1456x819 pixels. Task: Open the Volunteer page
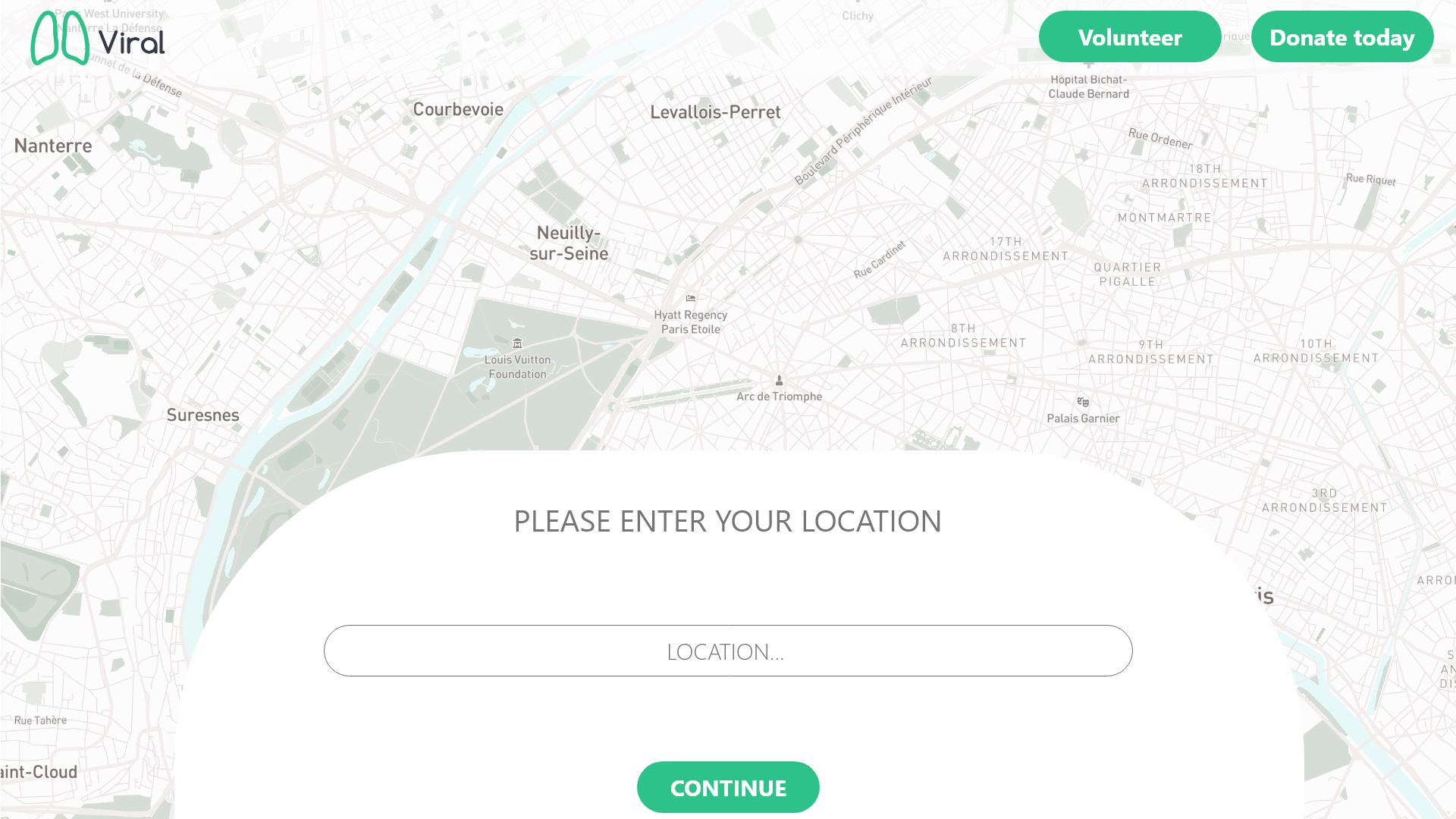(1130, 36)
